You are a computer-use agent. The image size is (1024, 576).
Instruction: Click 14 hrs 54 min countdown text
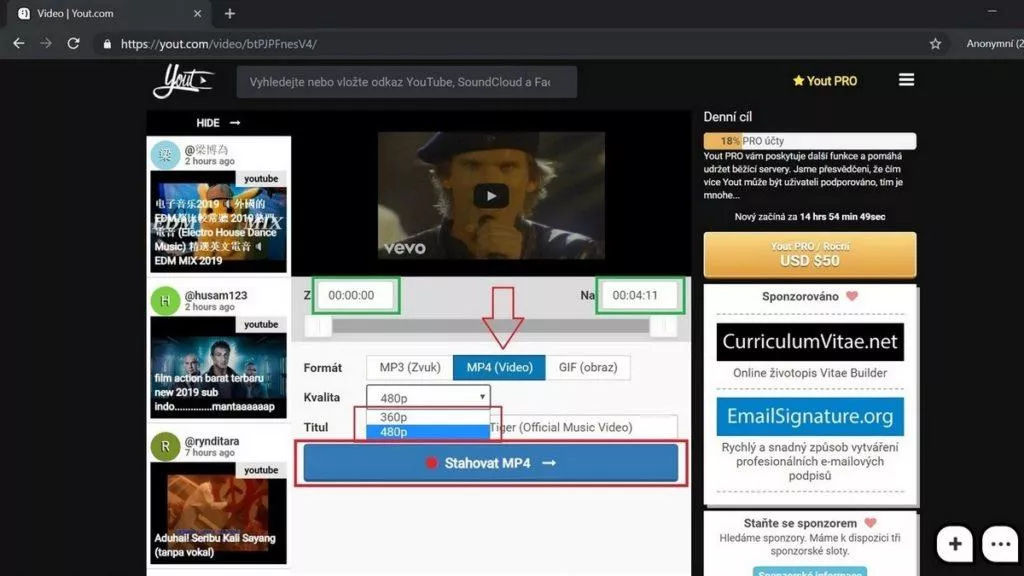tap(842, 217)
